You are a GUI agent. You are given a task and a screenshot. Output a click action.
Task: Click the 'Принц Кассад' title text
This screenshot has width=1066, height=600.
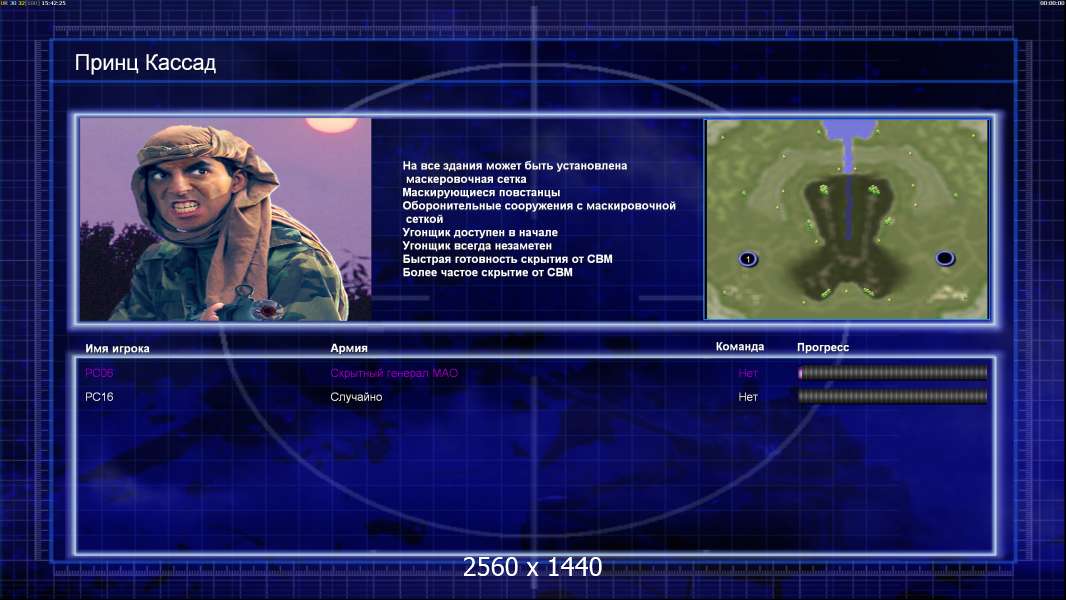click(145, 63)
